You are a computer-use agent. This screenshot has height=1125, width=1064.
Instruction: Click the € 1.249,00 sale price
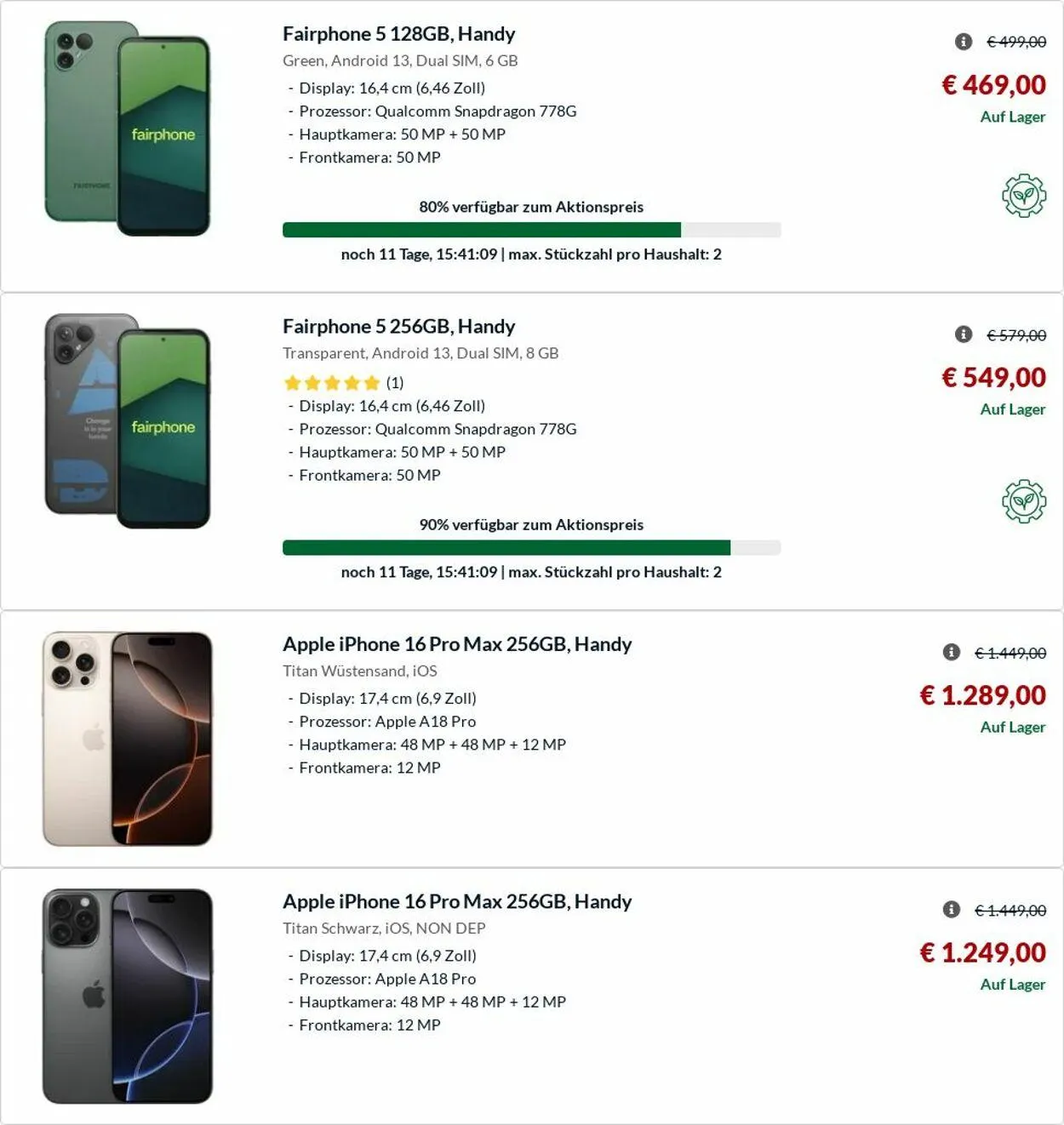pos(982,953)
